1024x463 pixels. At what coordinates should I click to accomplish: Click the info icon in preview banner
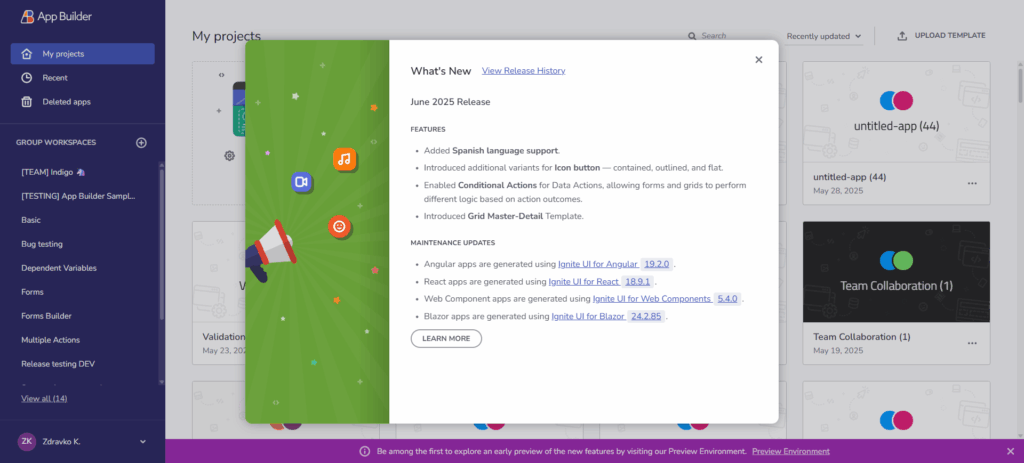click(x=365, y=451)
